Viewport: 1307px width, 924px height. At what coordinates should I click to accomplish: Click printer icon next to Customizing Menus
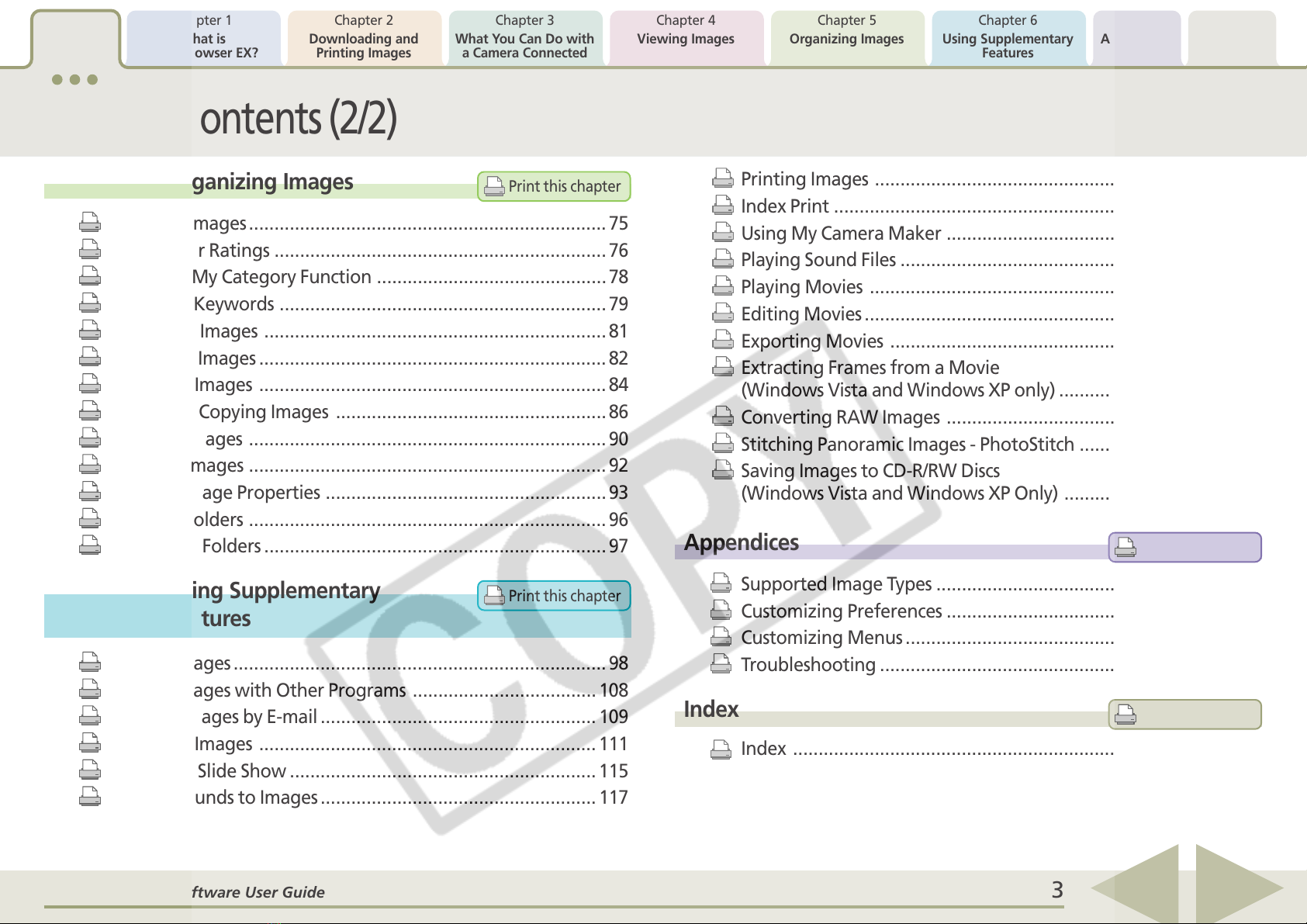coord(721,637)
